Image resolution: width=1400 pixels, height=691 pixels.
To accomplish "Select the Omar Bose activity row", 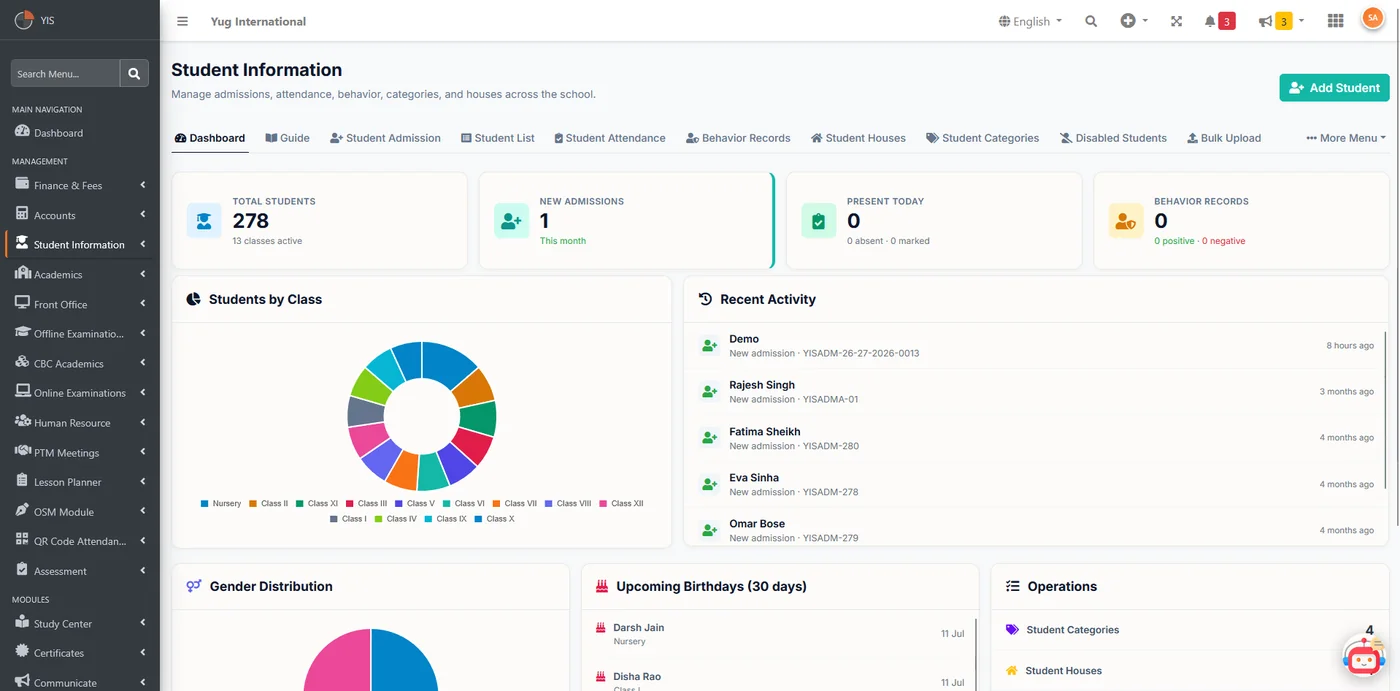I will (x=1036, y=530).
